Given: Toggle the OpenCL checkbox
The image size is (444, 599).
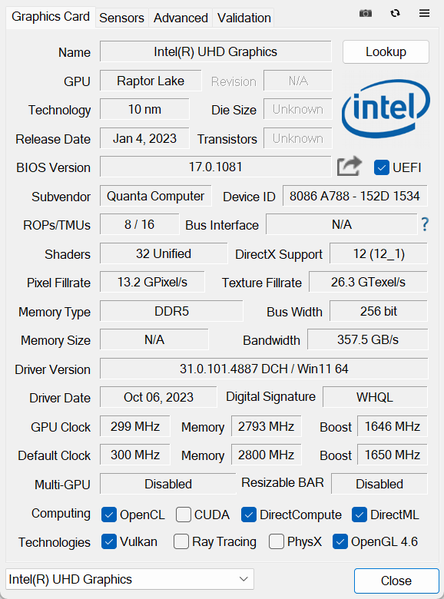Looking at the screenshot, I should click(109, 515).
